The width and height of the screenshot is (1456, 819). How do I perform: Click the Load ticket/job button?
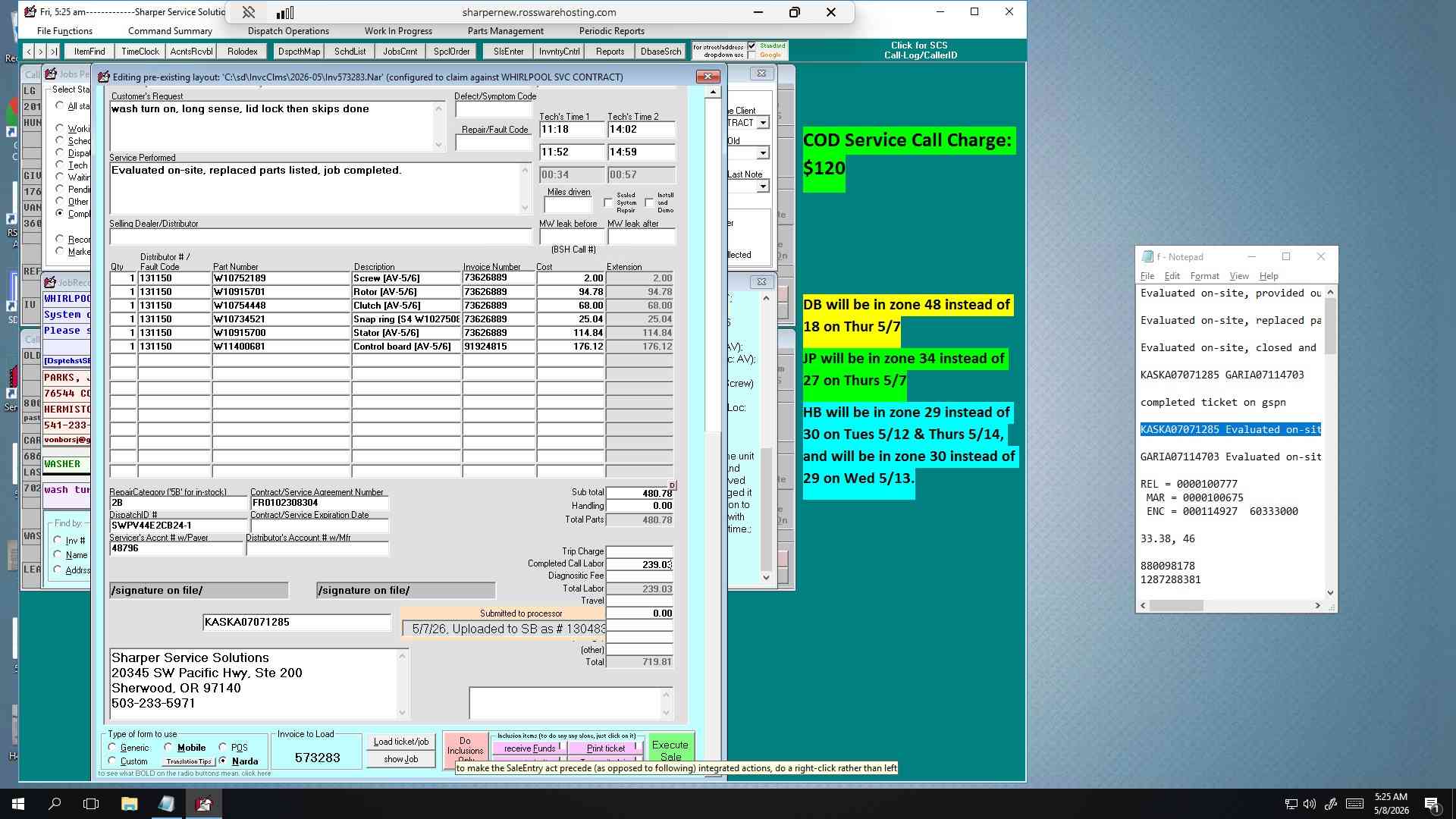401,742
